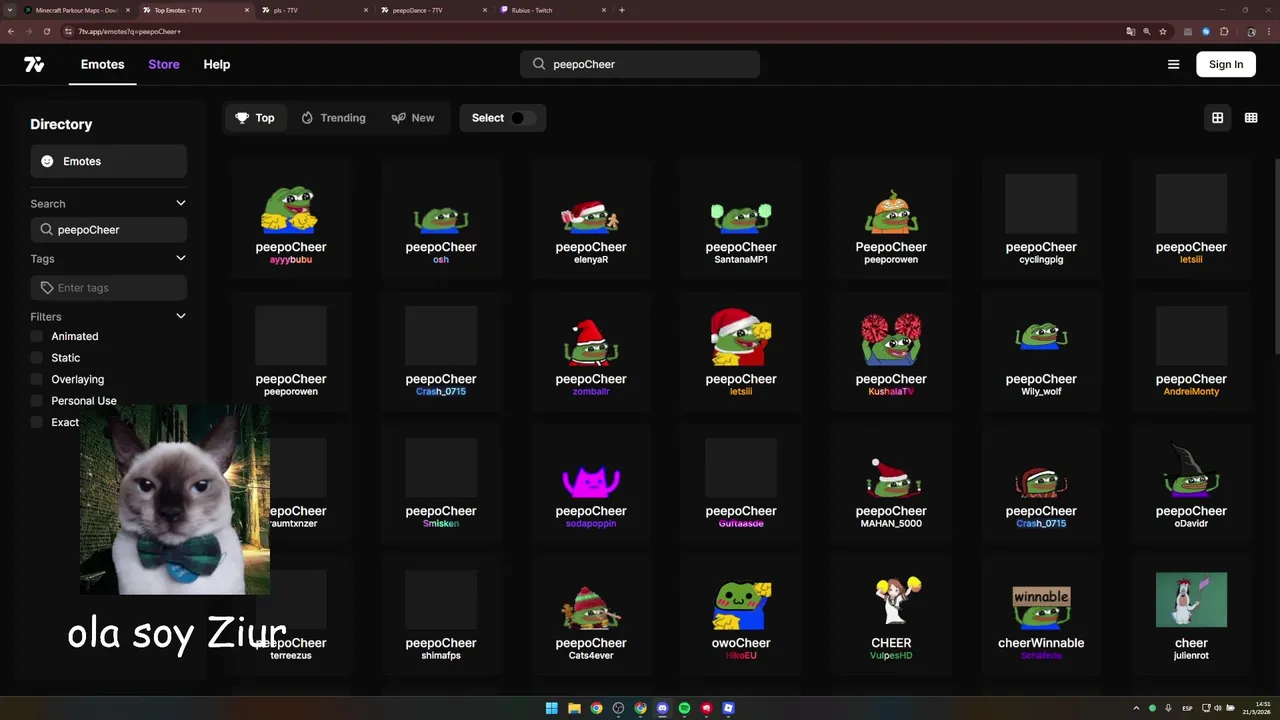Close the Minecraft Parkour Maps tab
The height and width of the screenshot is (720, 1280).
tap(128, 10)
